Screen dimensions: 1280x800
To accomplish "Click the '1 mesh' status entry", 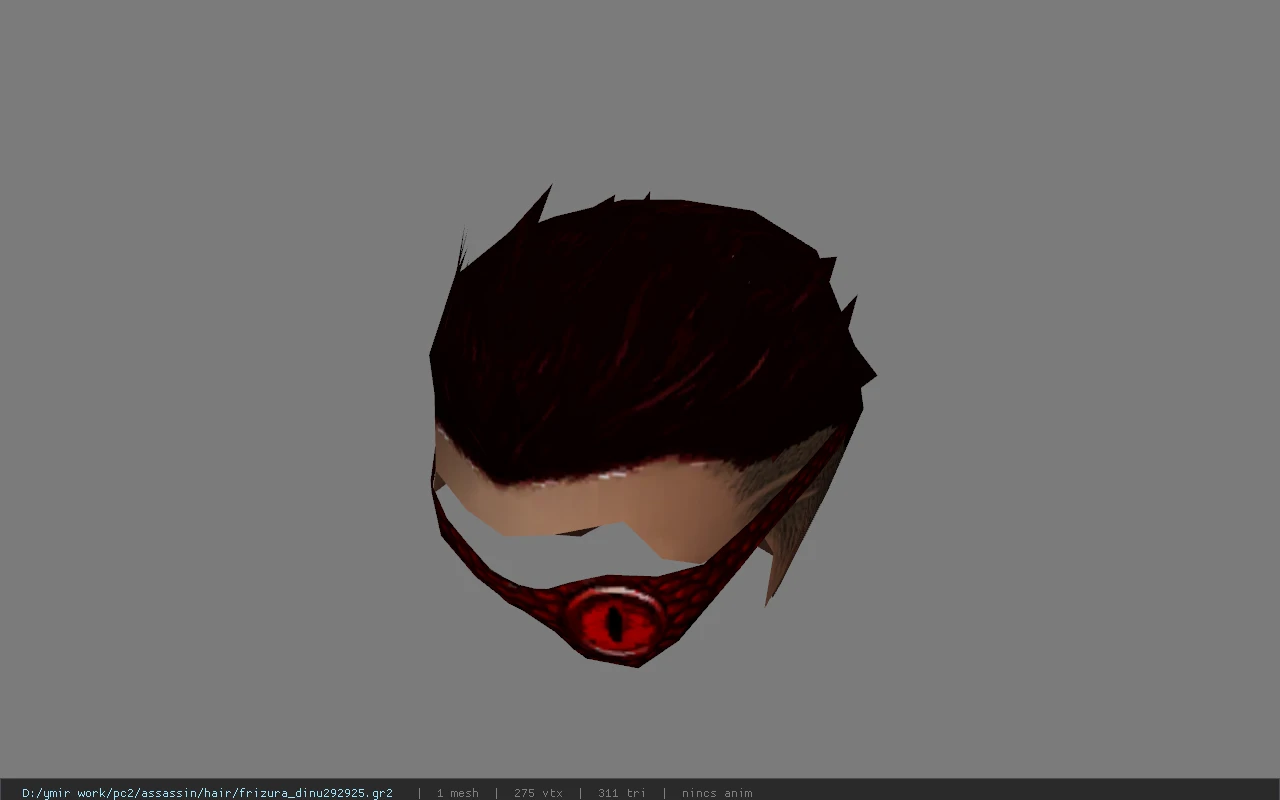I will (457, 793).
